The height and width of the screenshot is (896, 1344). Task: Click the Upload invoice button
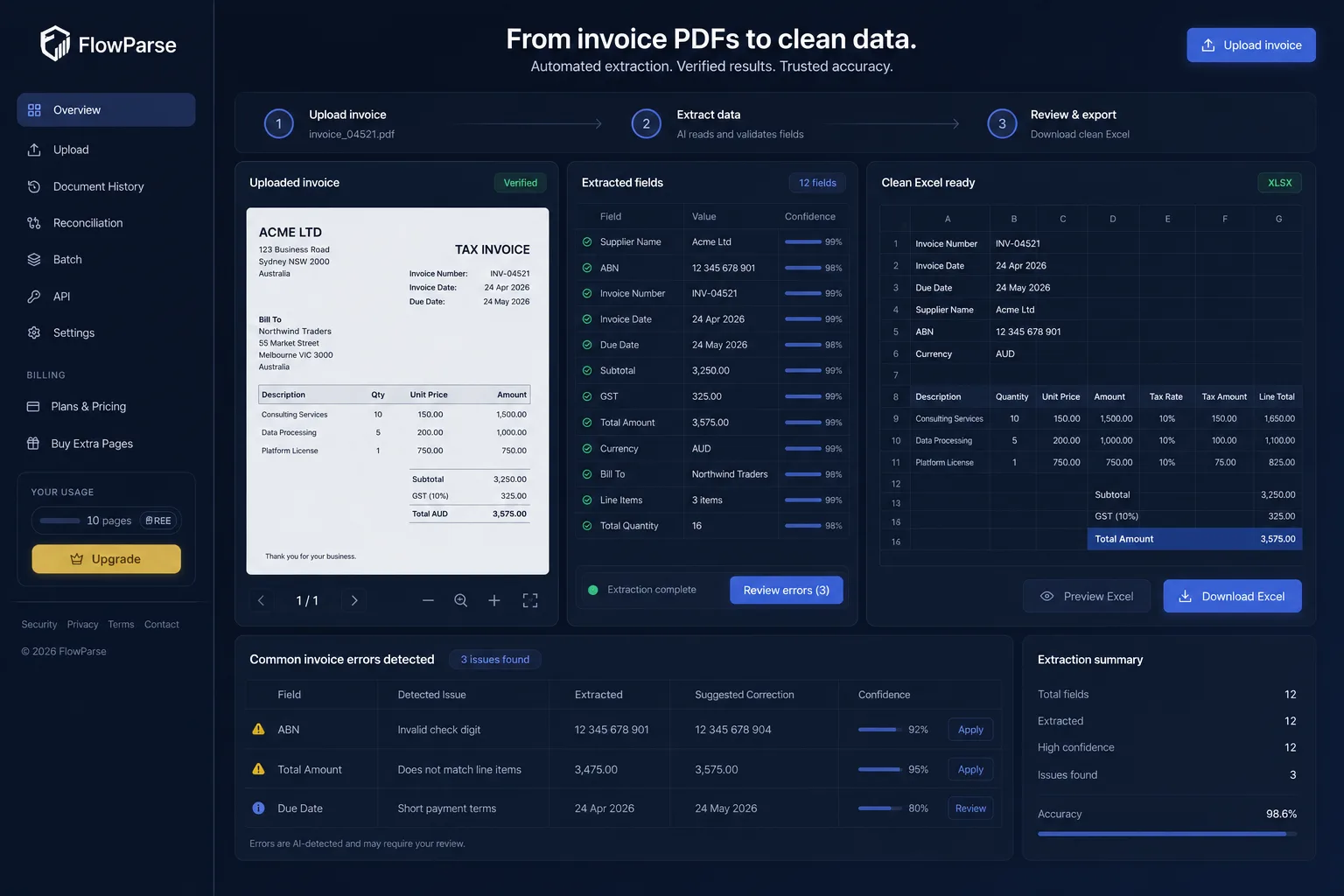pyautogui.click(x=1251, y=45)
